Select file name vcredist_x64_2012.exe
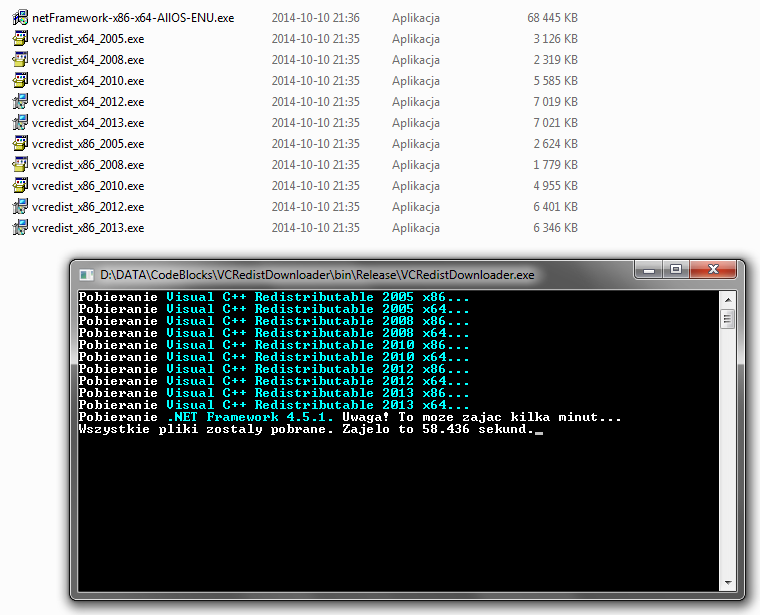 88,102
